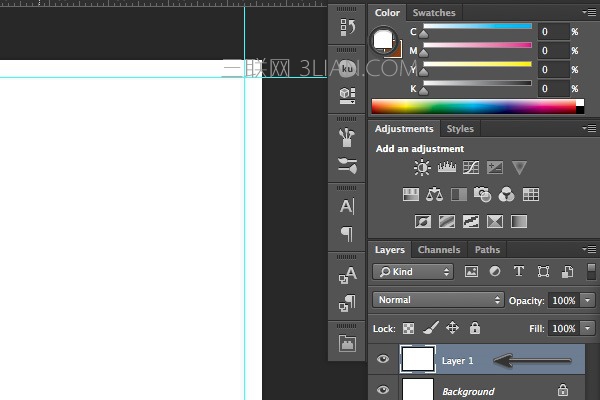Screen dimensions: 600x400
Task: Open the Kind filter dropdown
Action: click(x=413, y=272)
